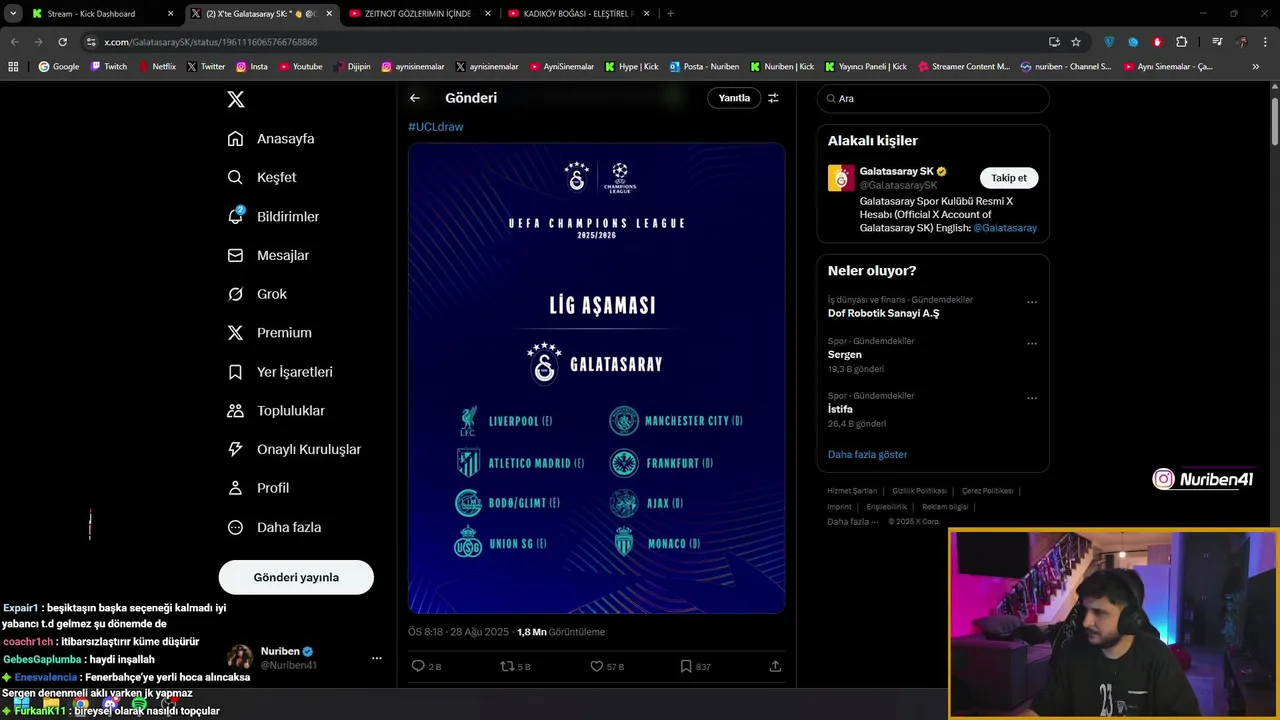Image resolution: width=1280 pixels, height=720 pixels.
Task: Click browser back arrow
Action: (14, 42)
